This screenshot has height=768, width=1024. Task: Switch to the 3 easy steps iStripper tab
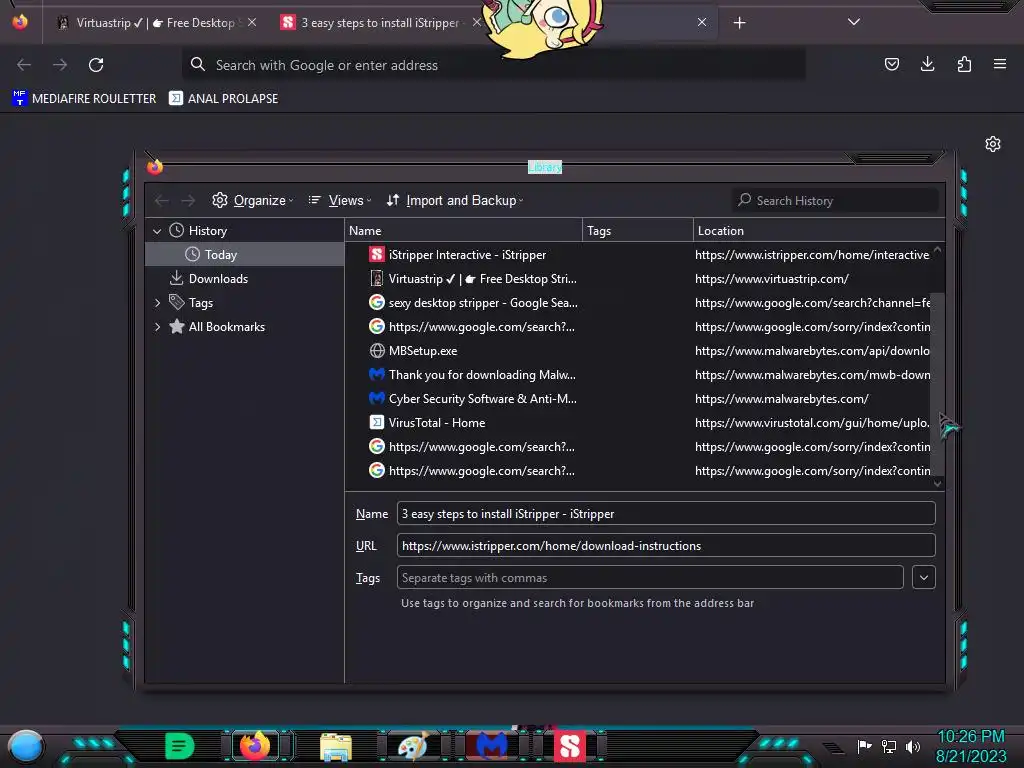[x=379, y=23]
